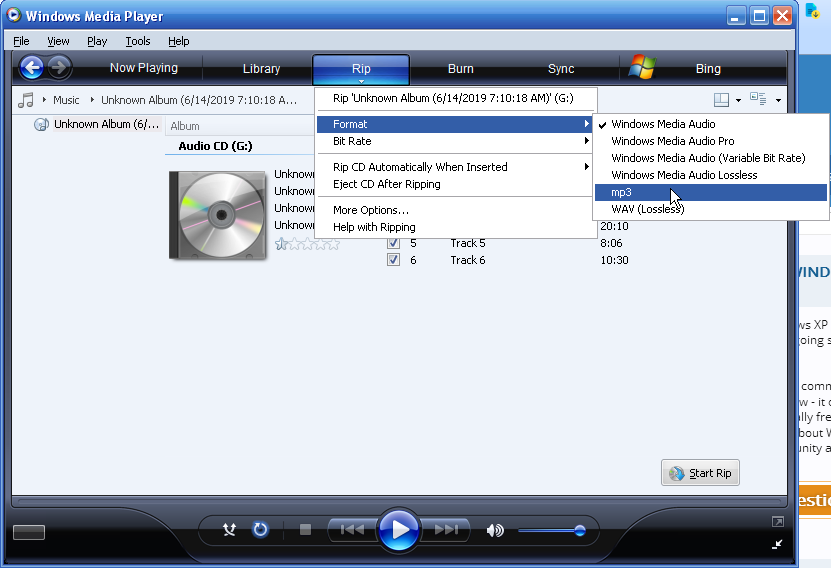The image size is (831, 568).
Task: Rate the album with the star rating
Action: 307,244
